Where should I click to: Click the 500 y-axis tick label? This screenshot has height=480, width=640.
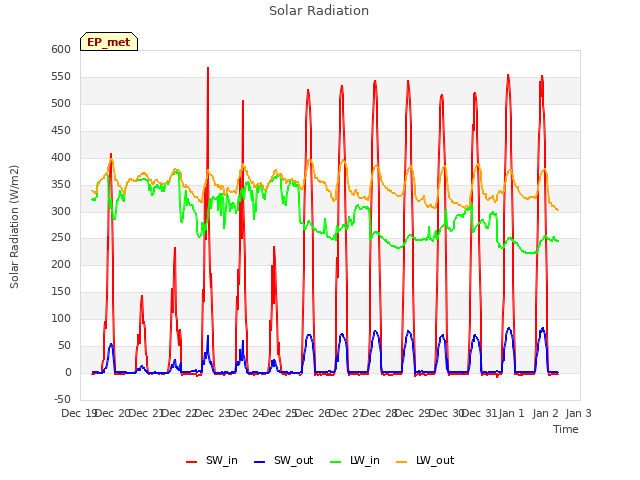(x=61, y=104)
